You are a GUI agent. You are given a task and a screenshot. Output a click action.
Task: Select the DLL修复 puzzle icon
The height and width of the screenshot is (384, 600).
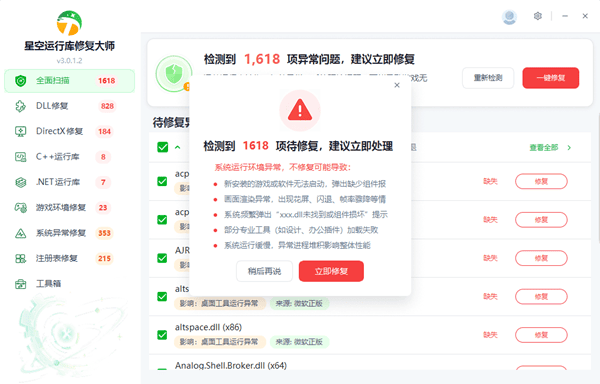(21, 106)
